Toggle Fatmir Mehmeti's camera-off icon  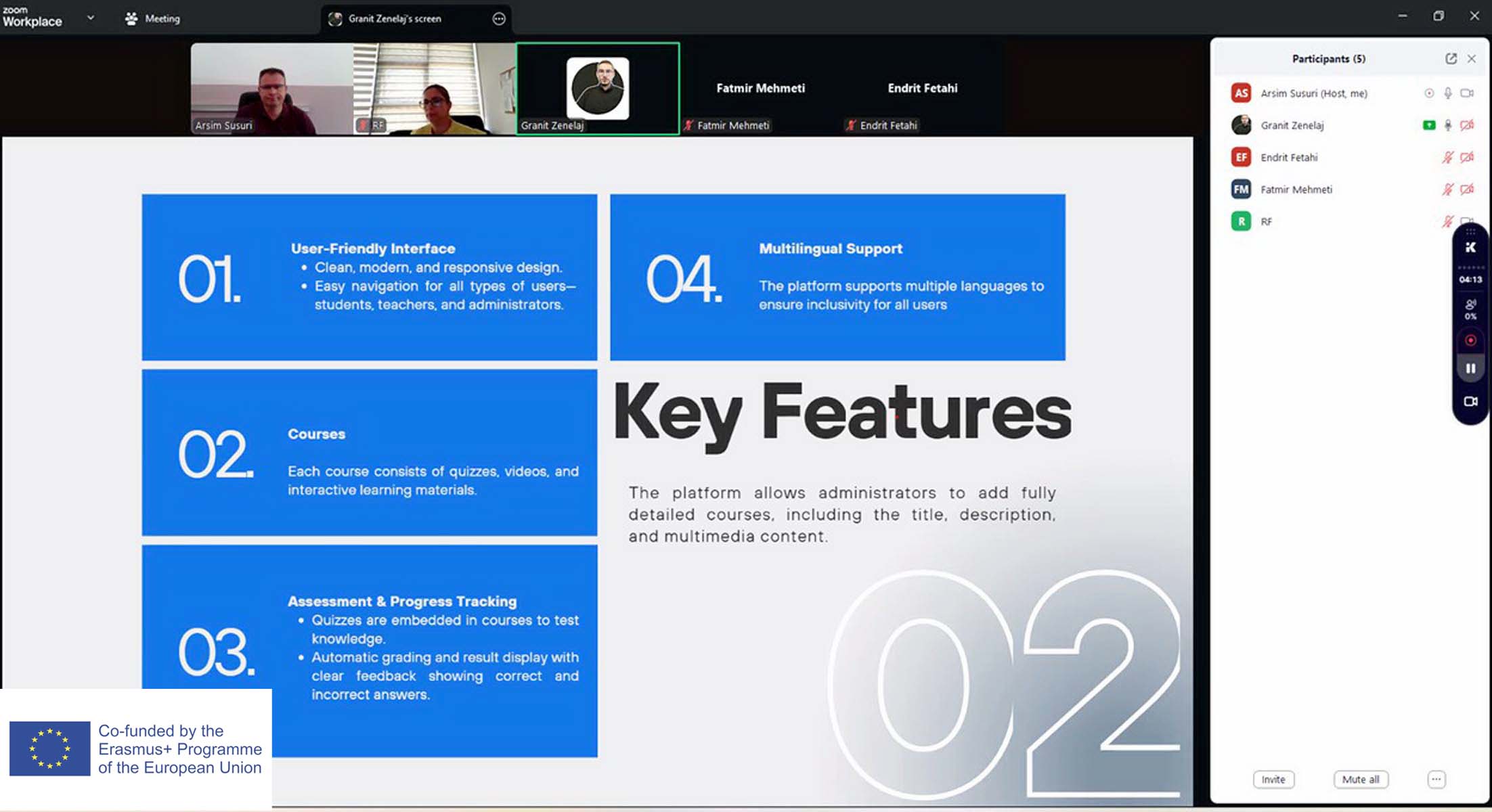coord(1467,189)
